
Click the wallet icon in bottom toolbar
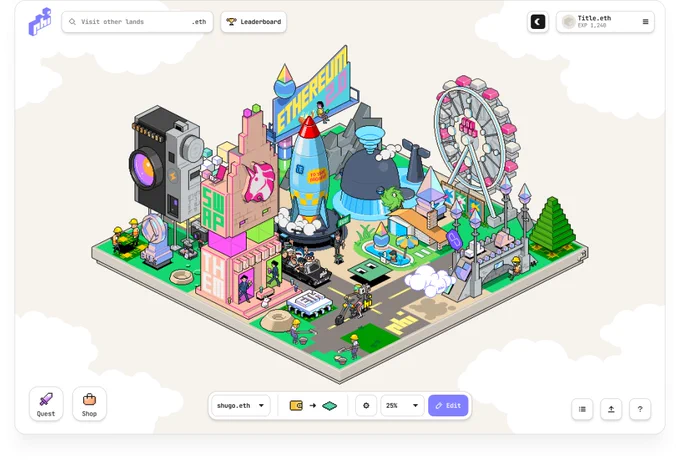[x=296, y=406]
